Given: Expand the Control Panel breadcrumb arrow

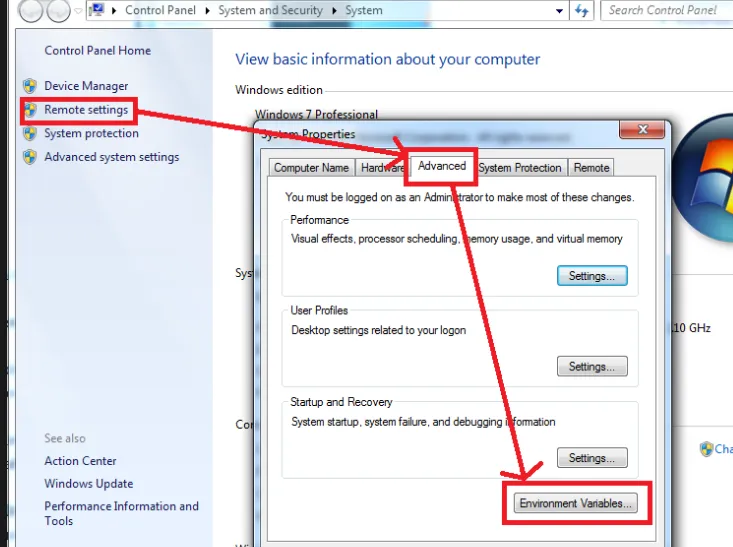Looking at the screenshot, I should click(x=208, y=10).
